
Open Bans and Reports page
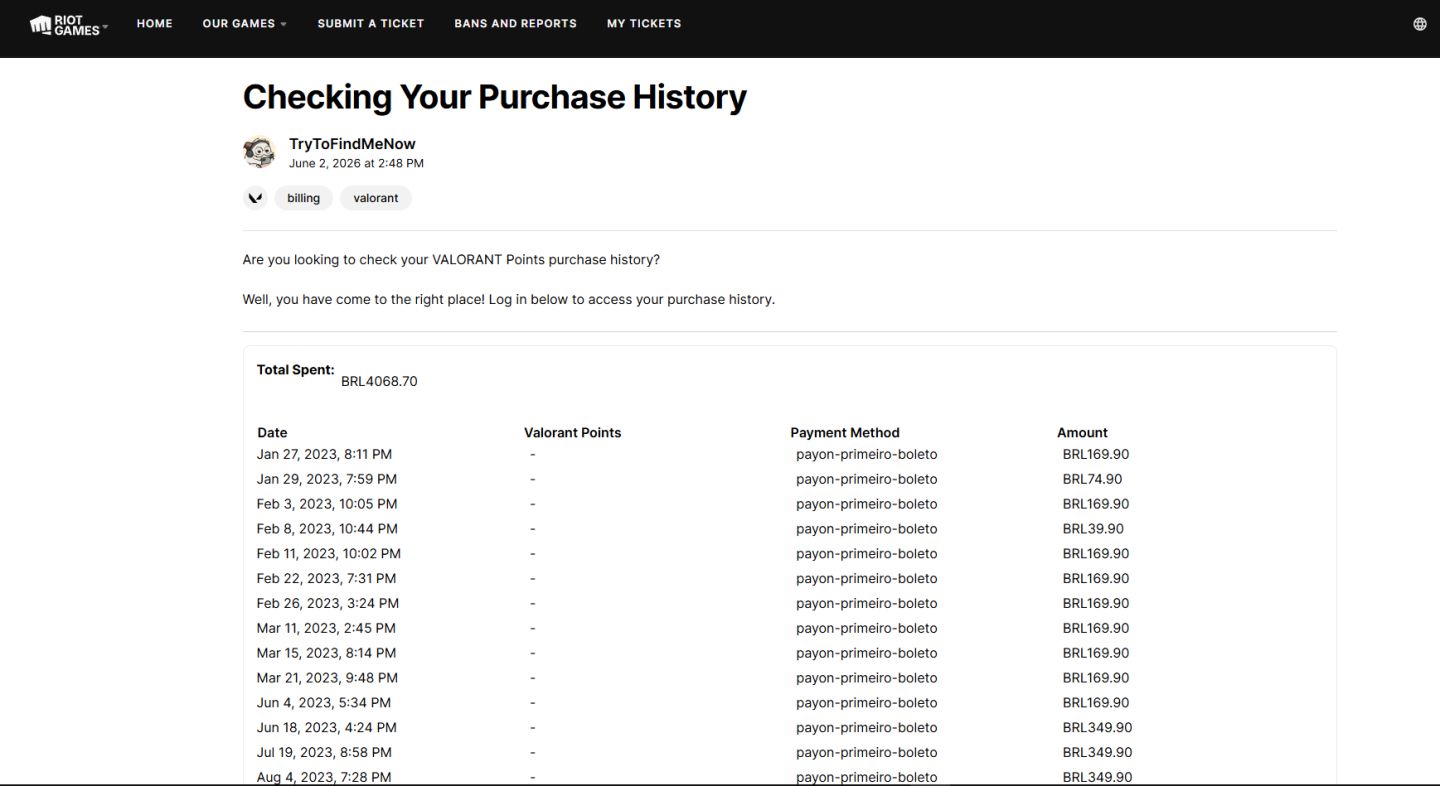coord(515,23)
